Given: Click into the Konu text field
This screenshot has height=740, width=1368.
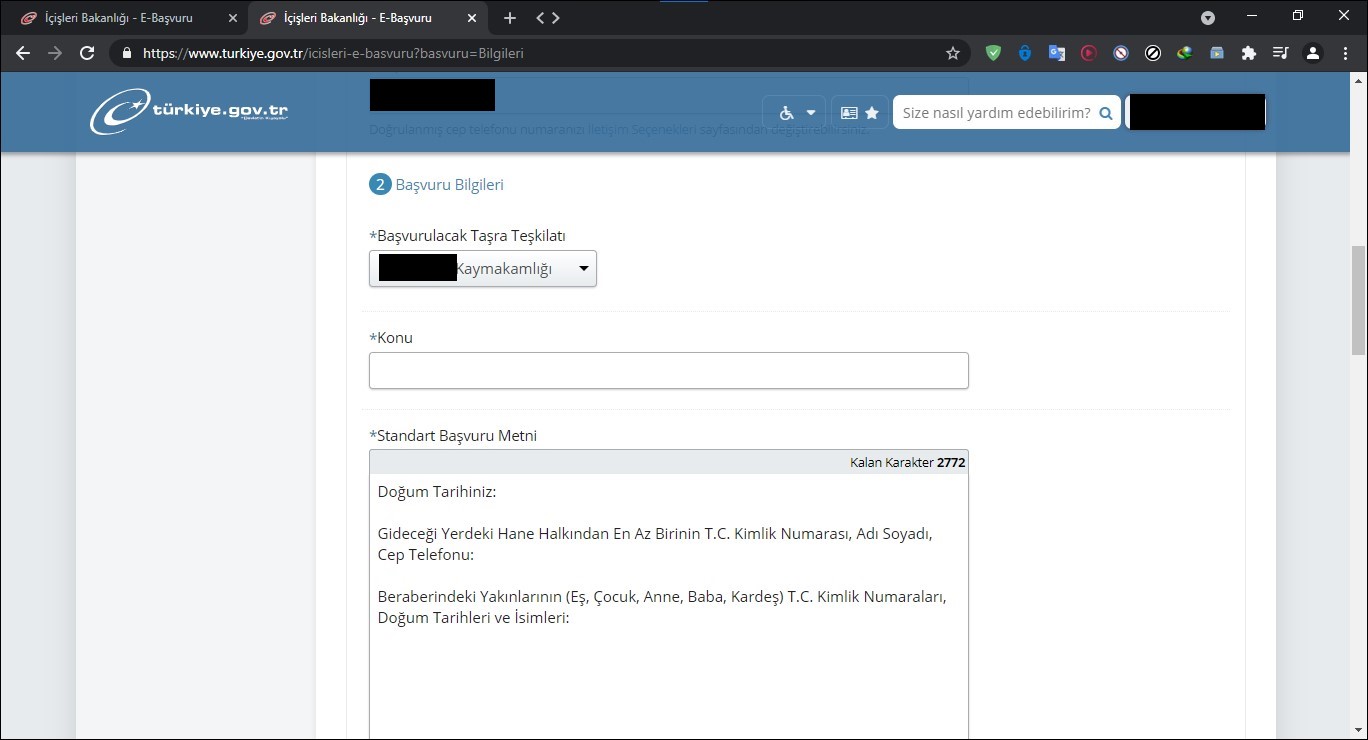Looking at the screenshot, I should click(668, 370).
